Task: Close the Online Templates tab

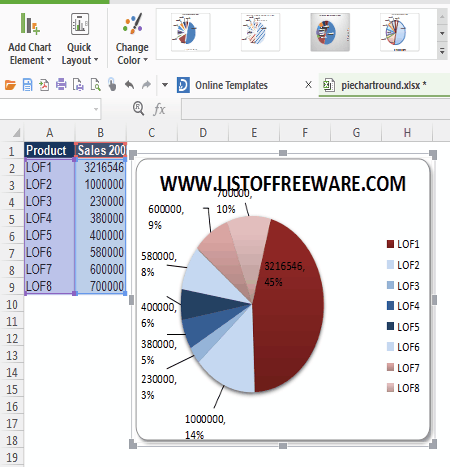Action: point(309,85)
